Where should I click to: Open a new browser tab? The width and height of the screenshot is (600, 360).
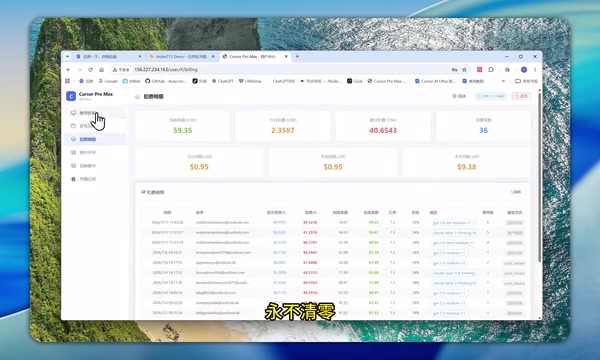tap(297, 57)
